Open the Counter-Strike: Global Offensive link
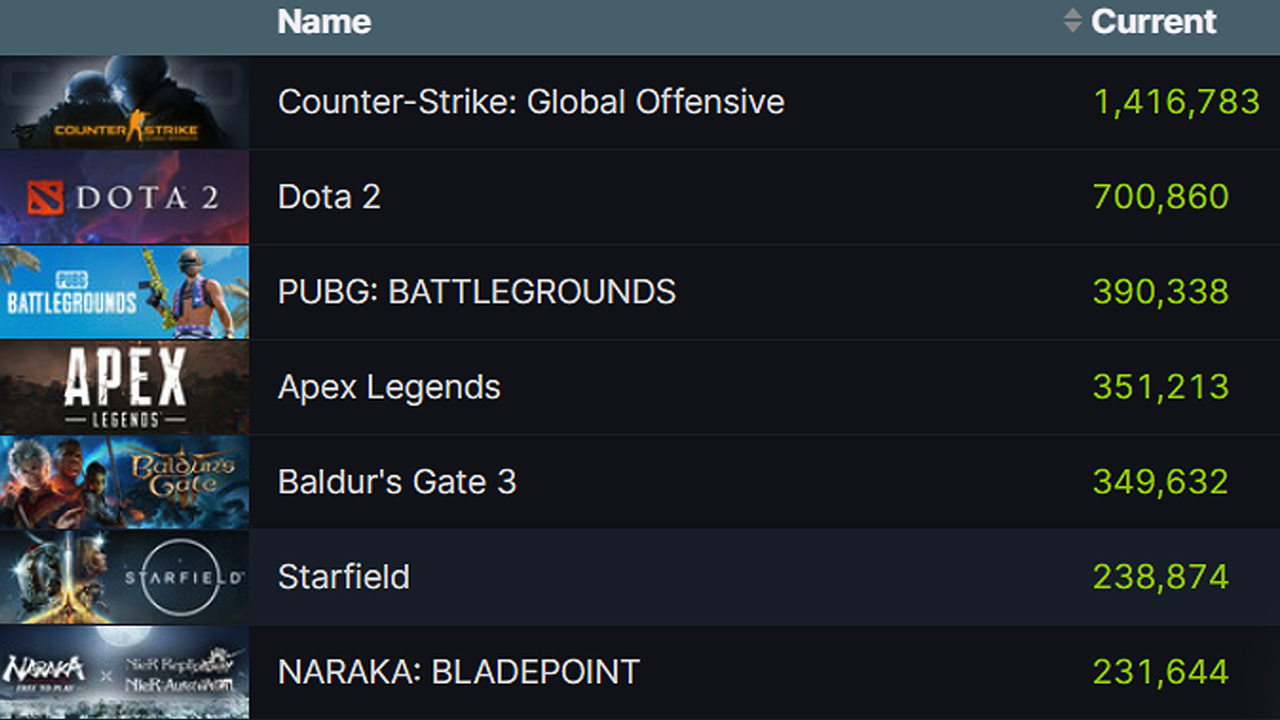This screenshot has width=1280, height=720. click(x=531, y=101)
